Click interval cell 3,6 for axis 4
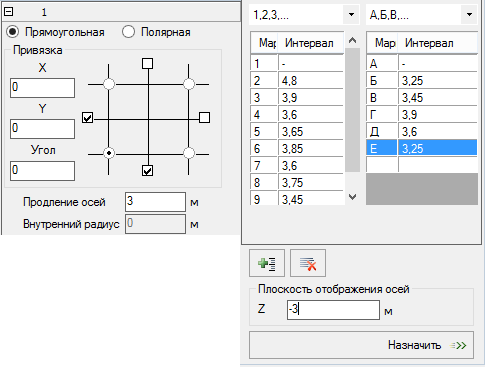This screenshot has height=367, width=485. [311, 114]
